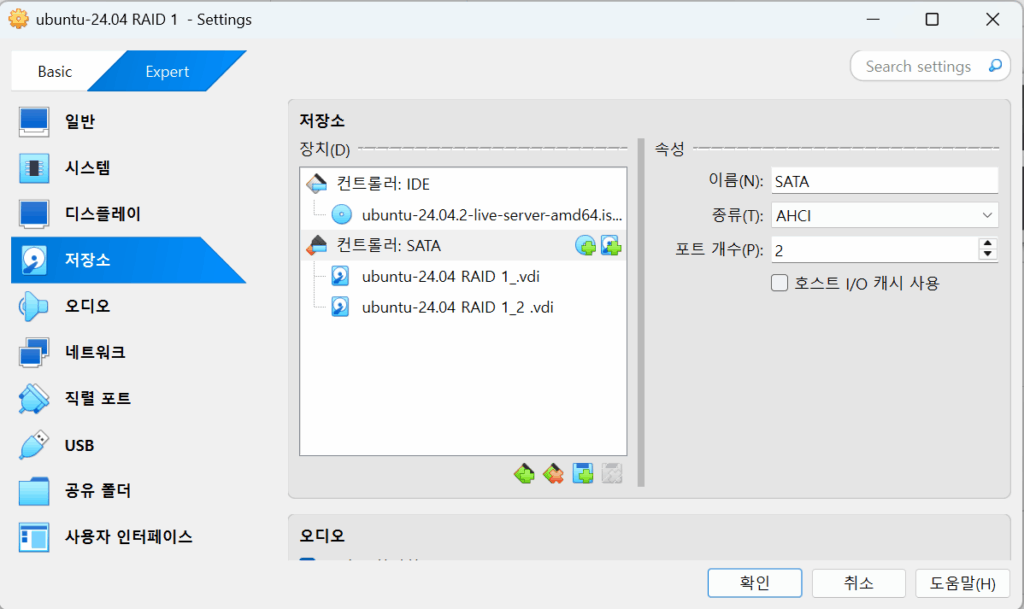This screenshot has height=609, width=1024.
Task: Open the USB settings category
Action: click(x=128, y=445)
